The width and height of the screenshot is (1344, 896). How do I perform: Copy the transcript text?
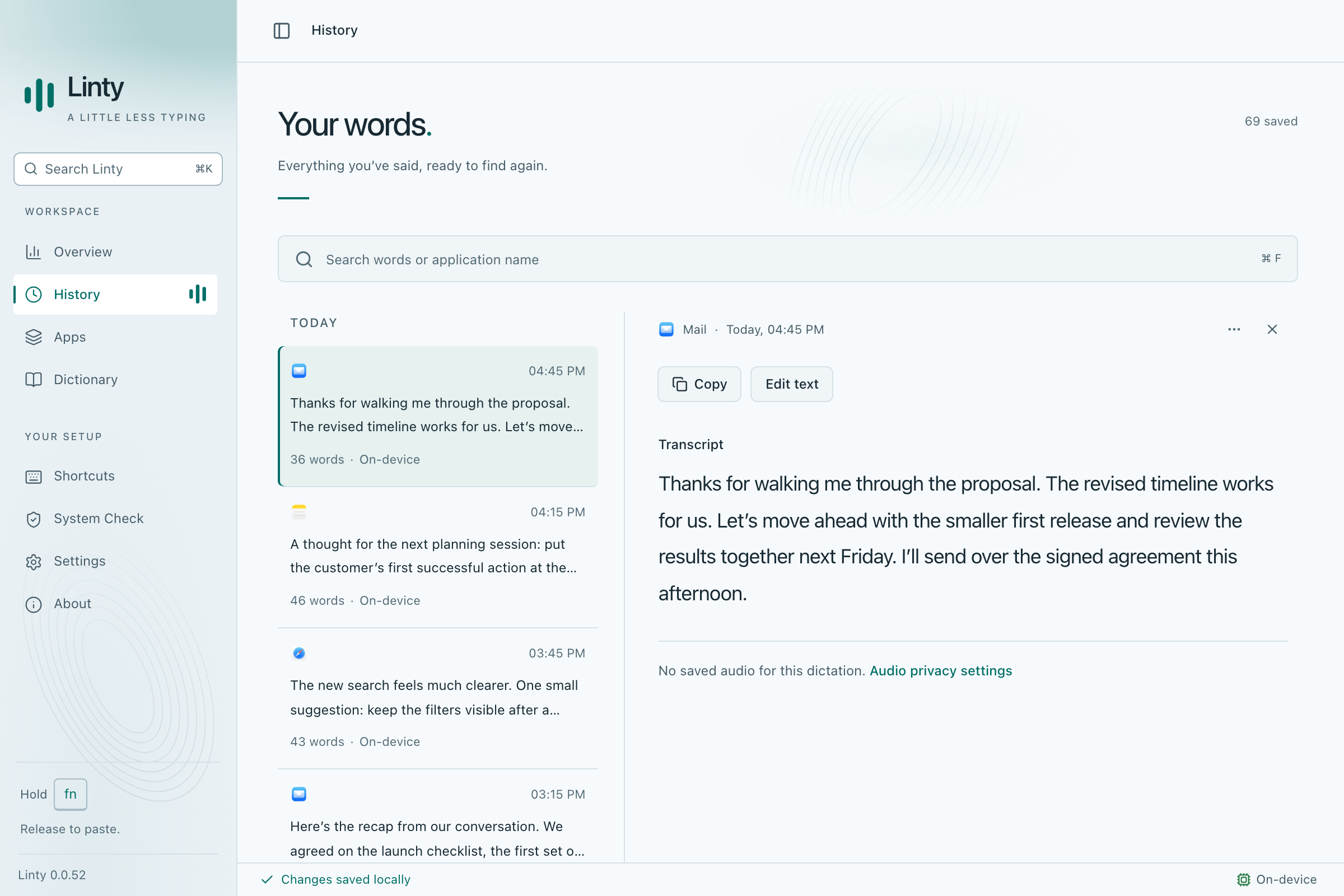tap(699, 384)
